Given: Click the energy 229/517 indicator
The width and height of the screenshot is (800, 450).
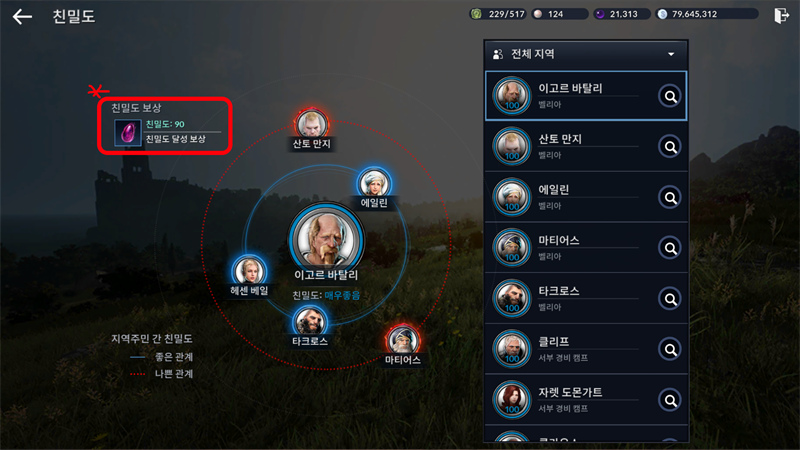Looking at the screenshot, I should (498, 14).
